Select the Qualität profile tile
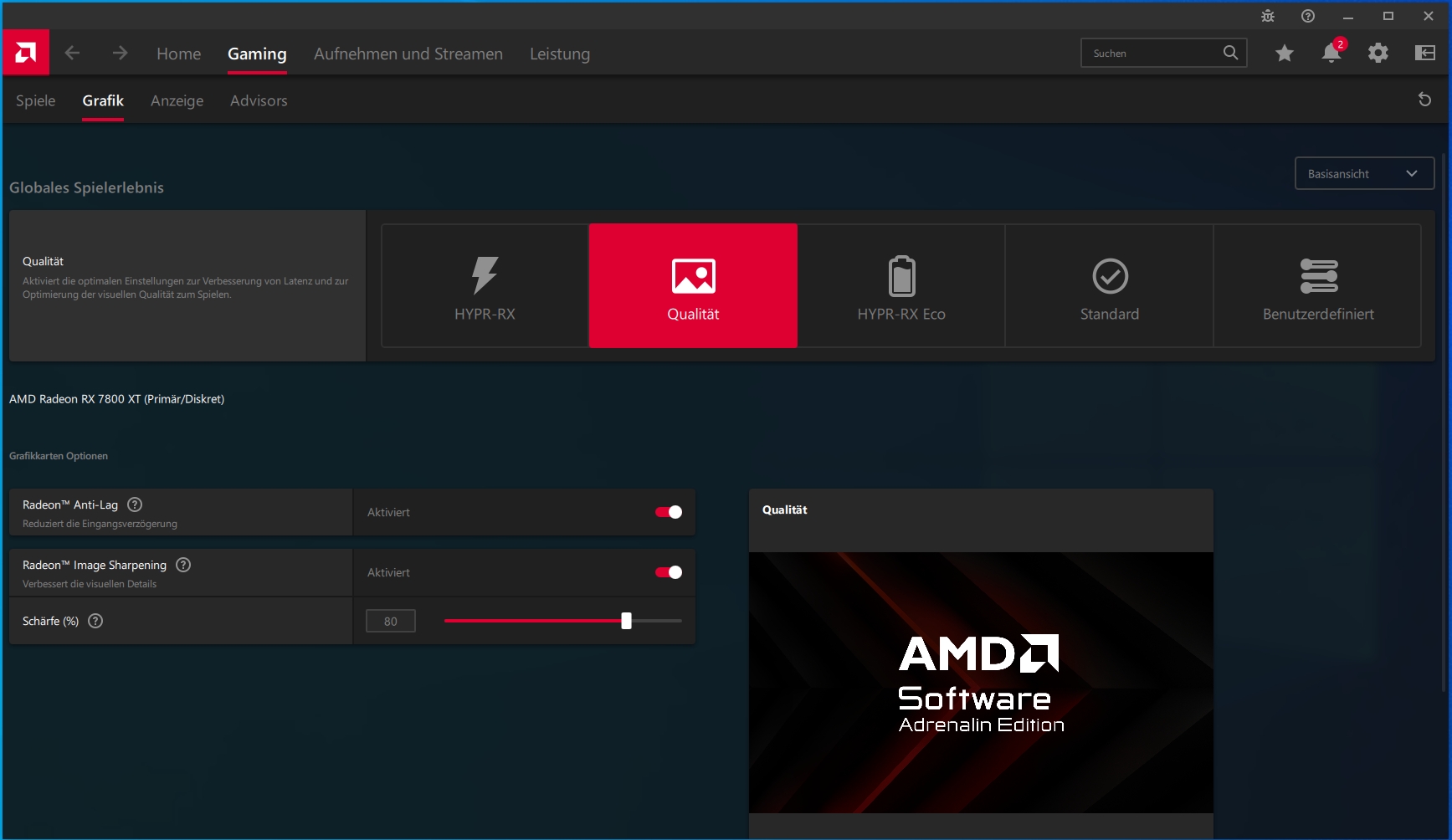 (x=693, y=285)
